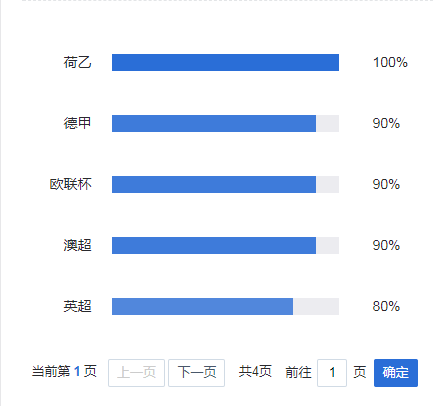Focus the page number input field

[332, 373]
